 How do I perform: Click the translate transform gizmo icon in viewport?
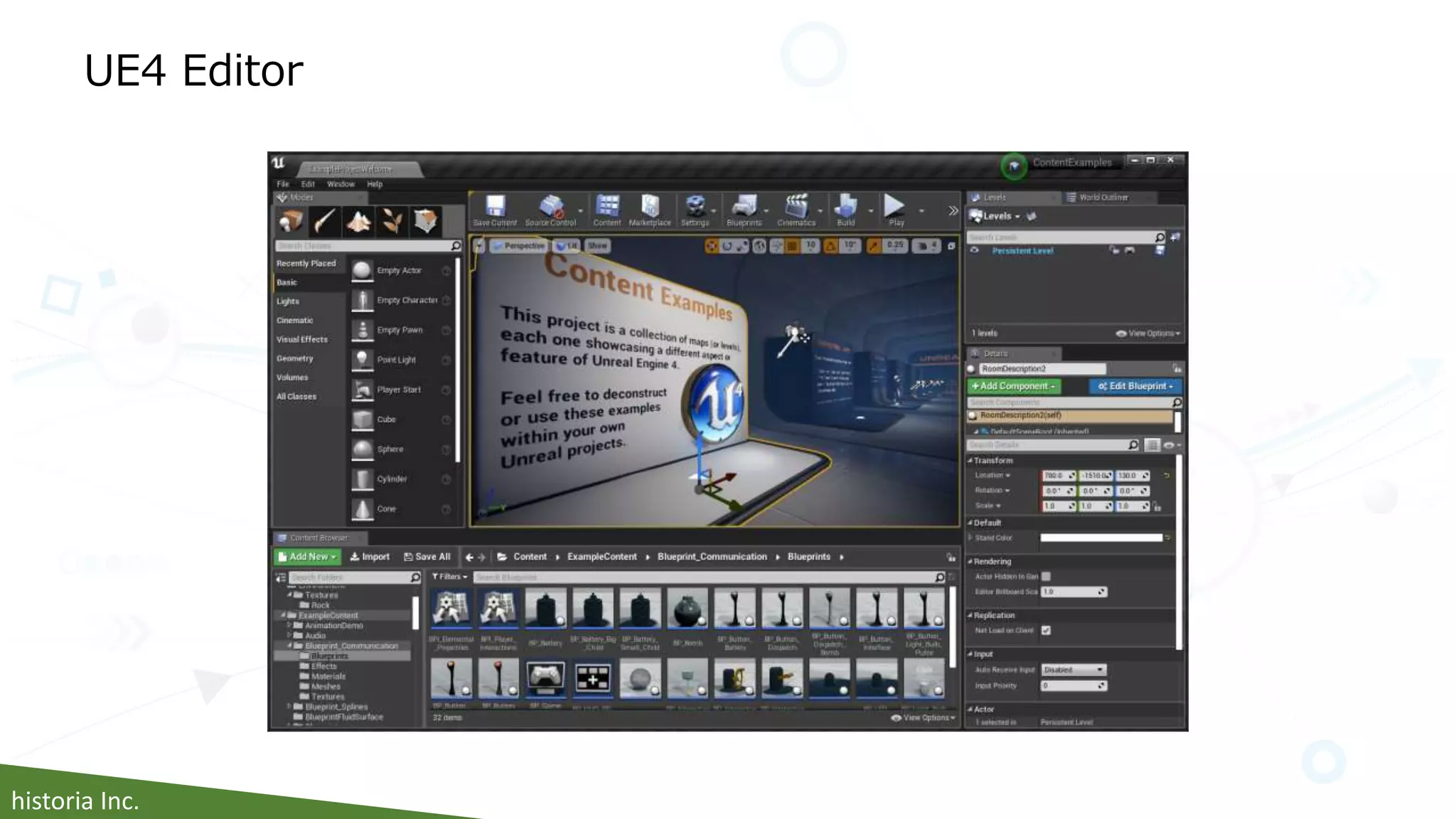(x=711, y=246)
